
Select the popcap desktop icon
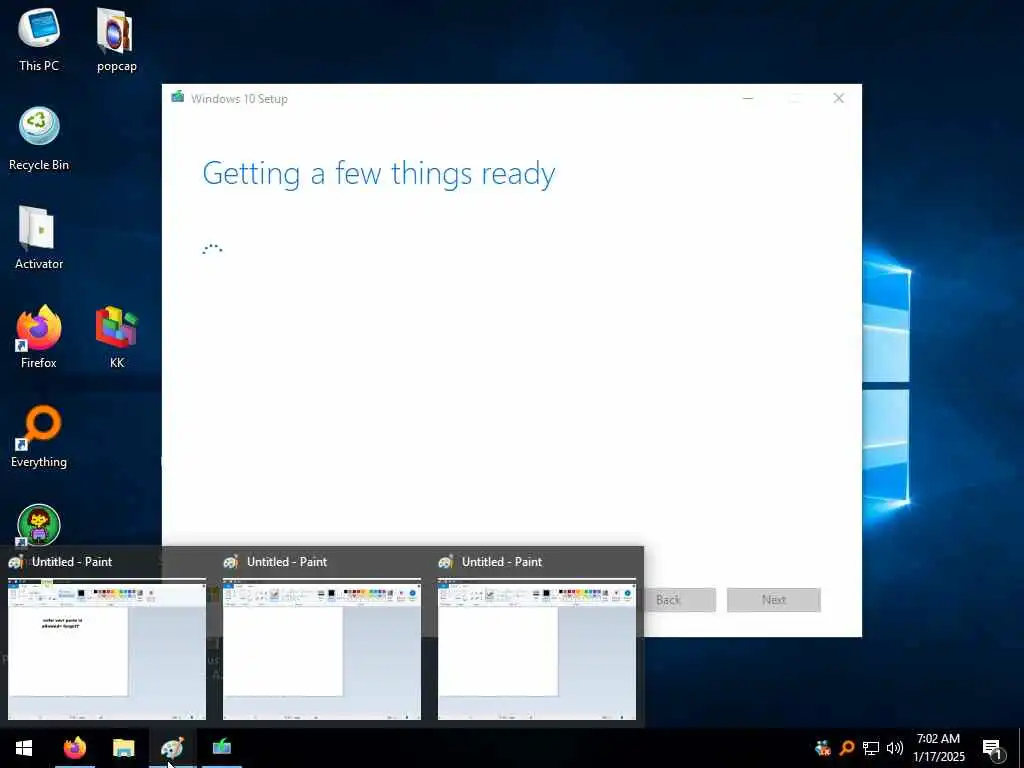point(116,39)
